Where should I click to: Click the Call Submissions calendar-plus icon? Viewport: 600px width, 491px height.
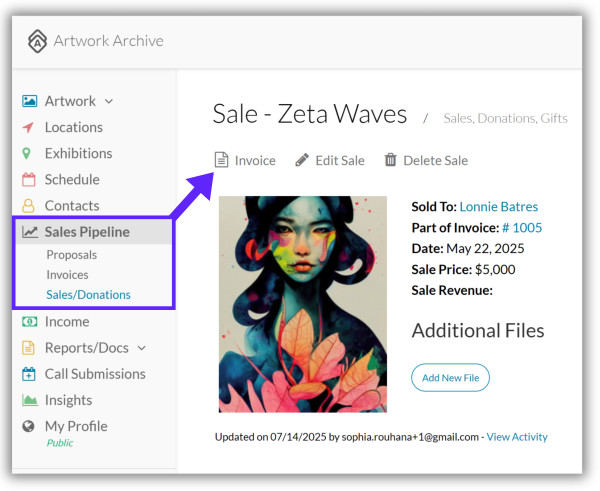(29, 374)
